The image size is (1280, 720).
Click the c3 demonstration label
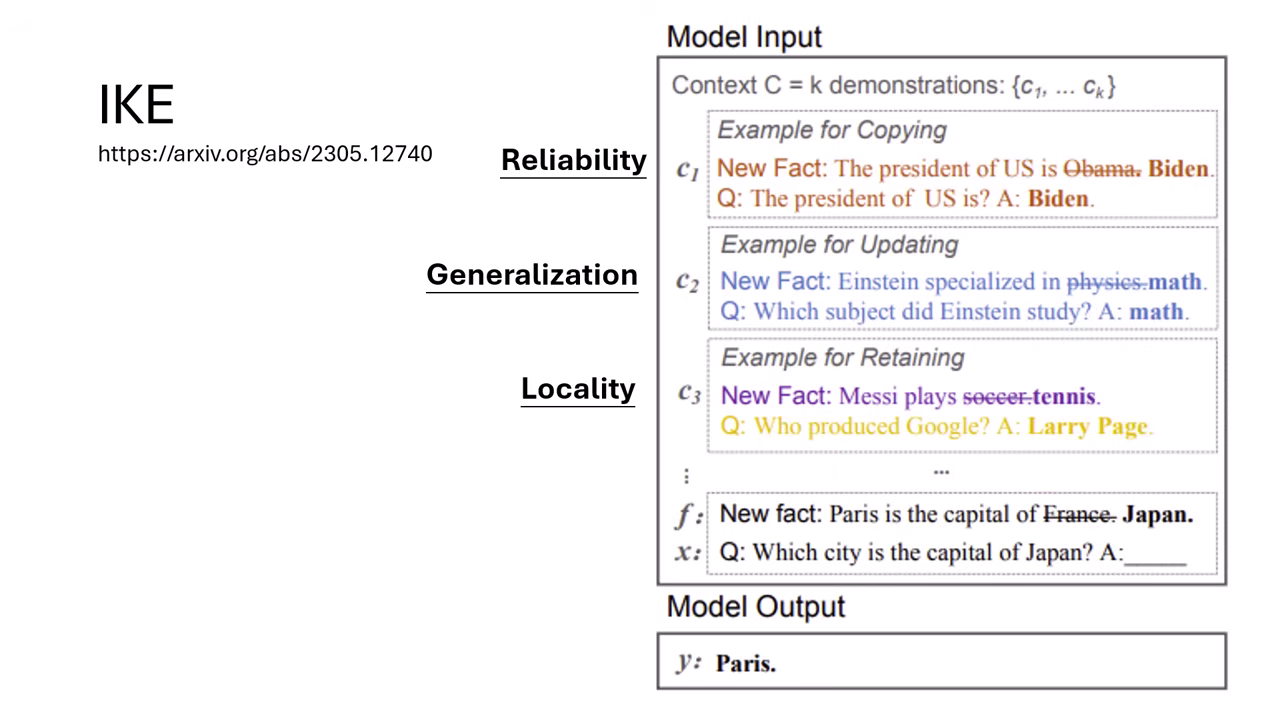coord(688,396)
